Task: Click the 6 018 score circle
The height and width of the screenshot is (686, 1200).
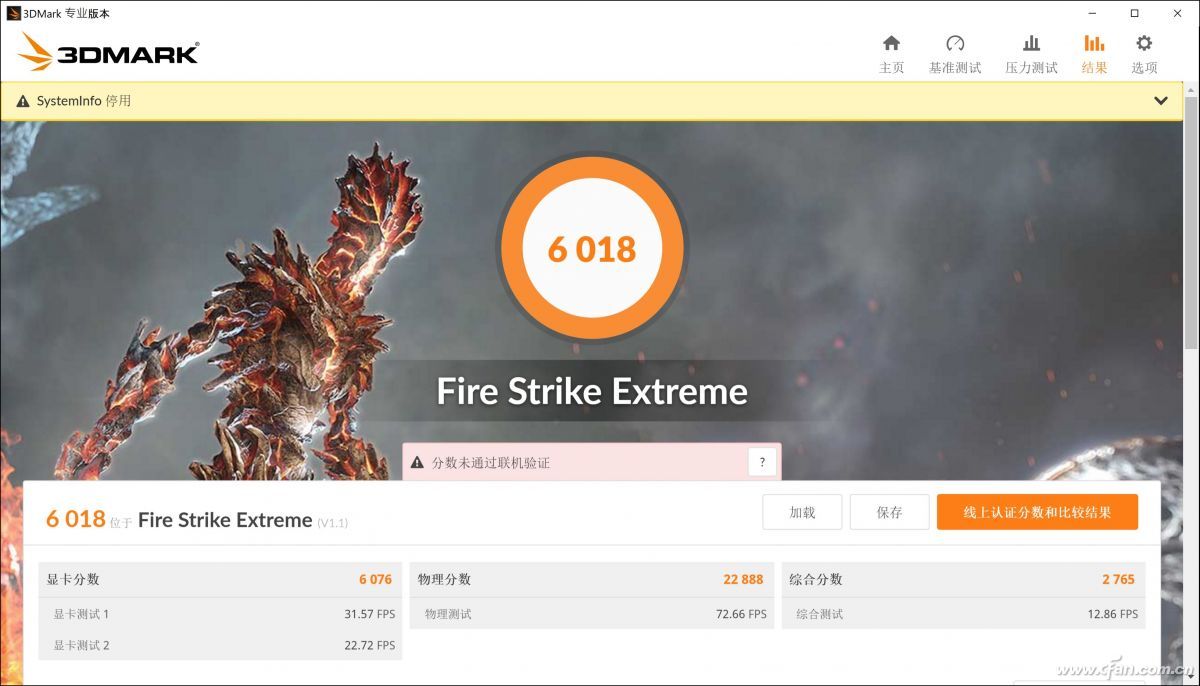Action: (592, 248)
